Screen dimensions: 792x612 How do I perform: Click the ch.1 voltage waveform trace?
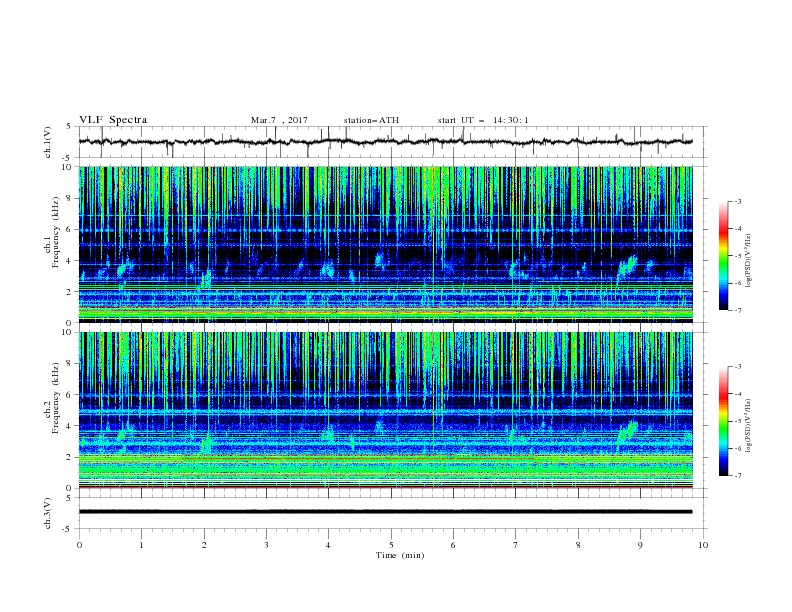pyautogui.click(x=385, y=141)
